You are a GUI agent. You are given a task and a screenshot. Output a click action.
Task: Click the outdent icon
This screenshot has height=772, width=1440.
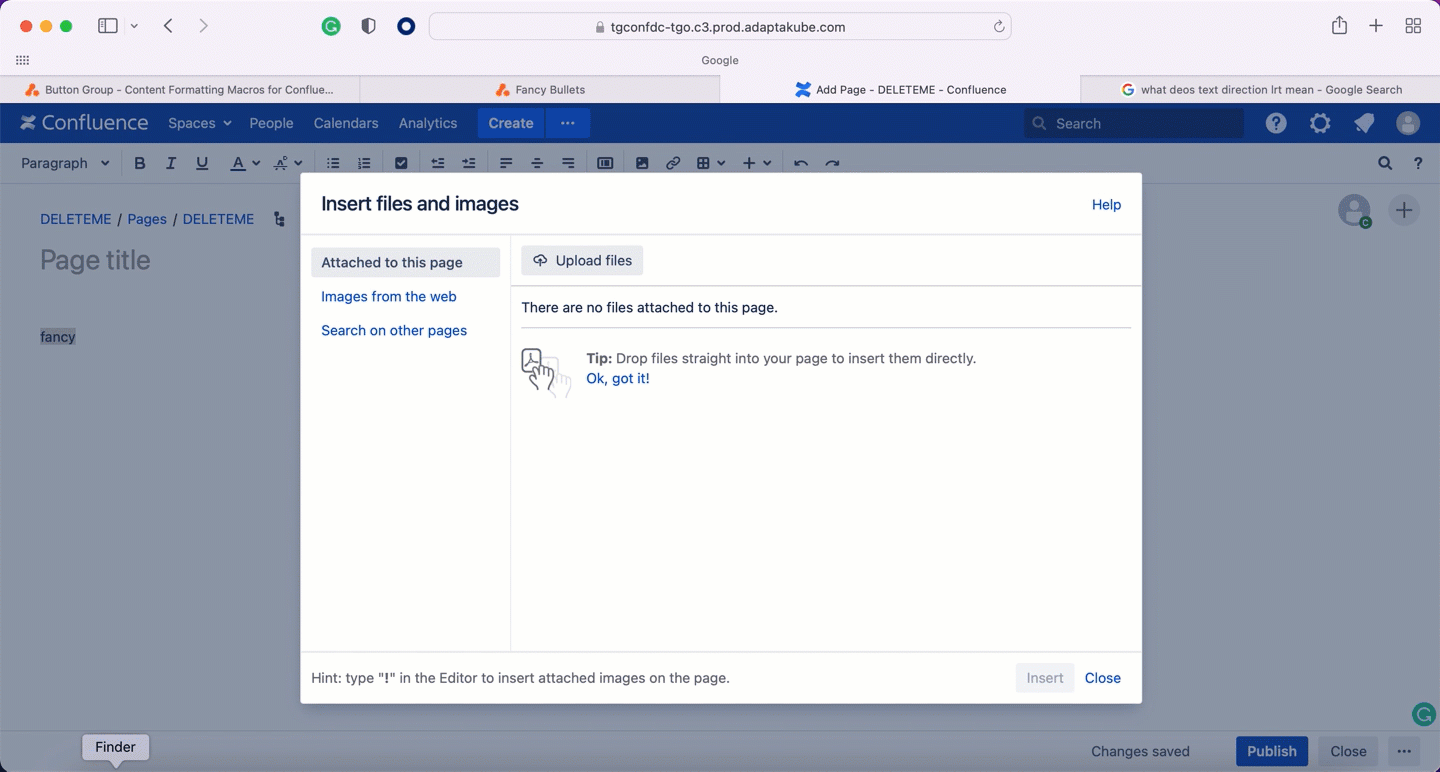(x=438, y=163)
